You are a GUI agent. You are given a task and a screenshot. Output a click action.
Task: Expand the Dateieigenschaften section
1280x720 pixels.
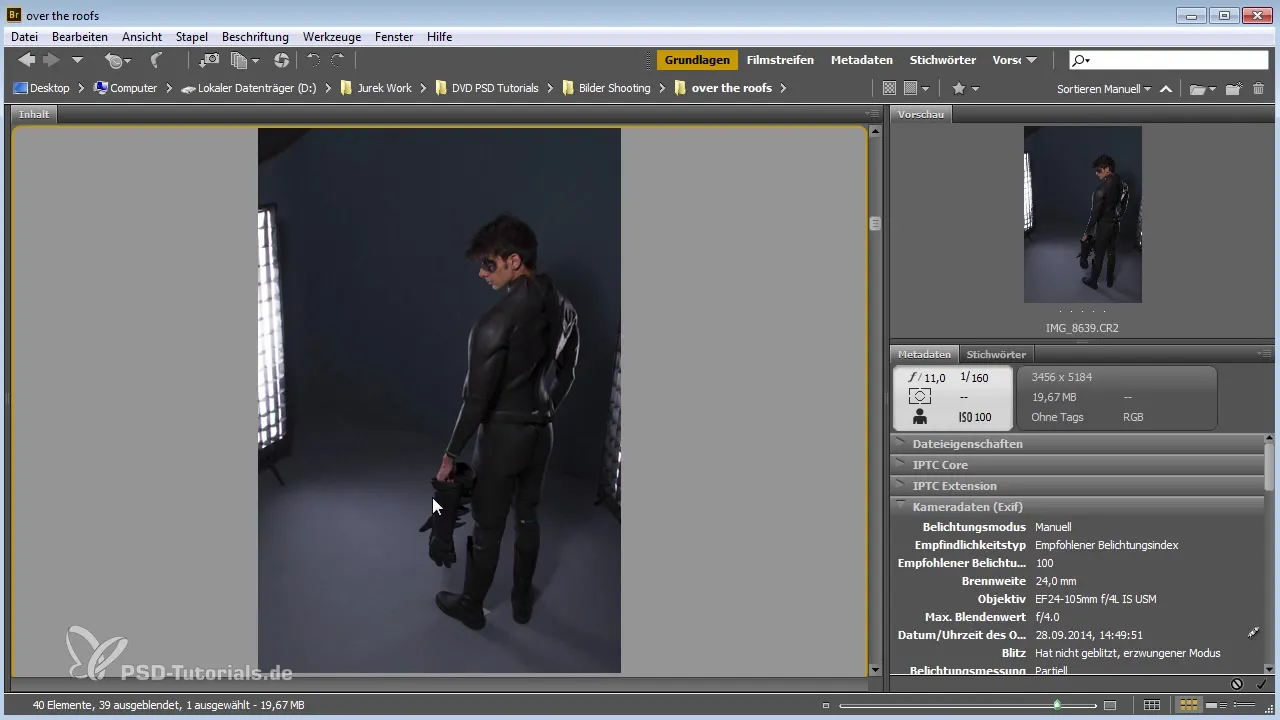click(x=967, y=444)
